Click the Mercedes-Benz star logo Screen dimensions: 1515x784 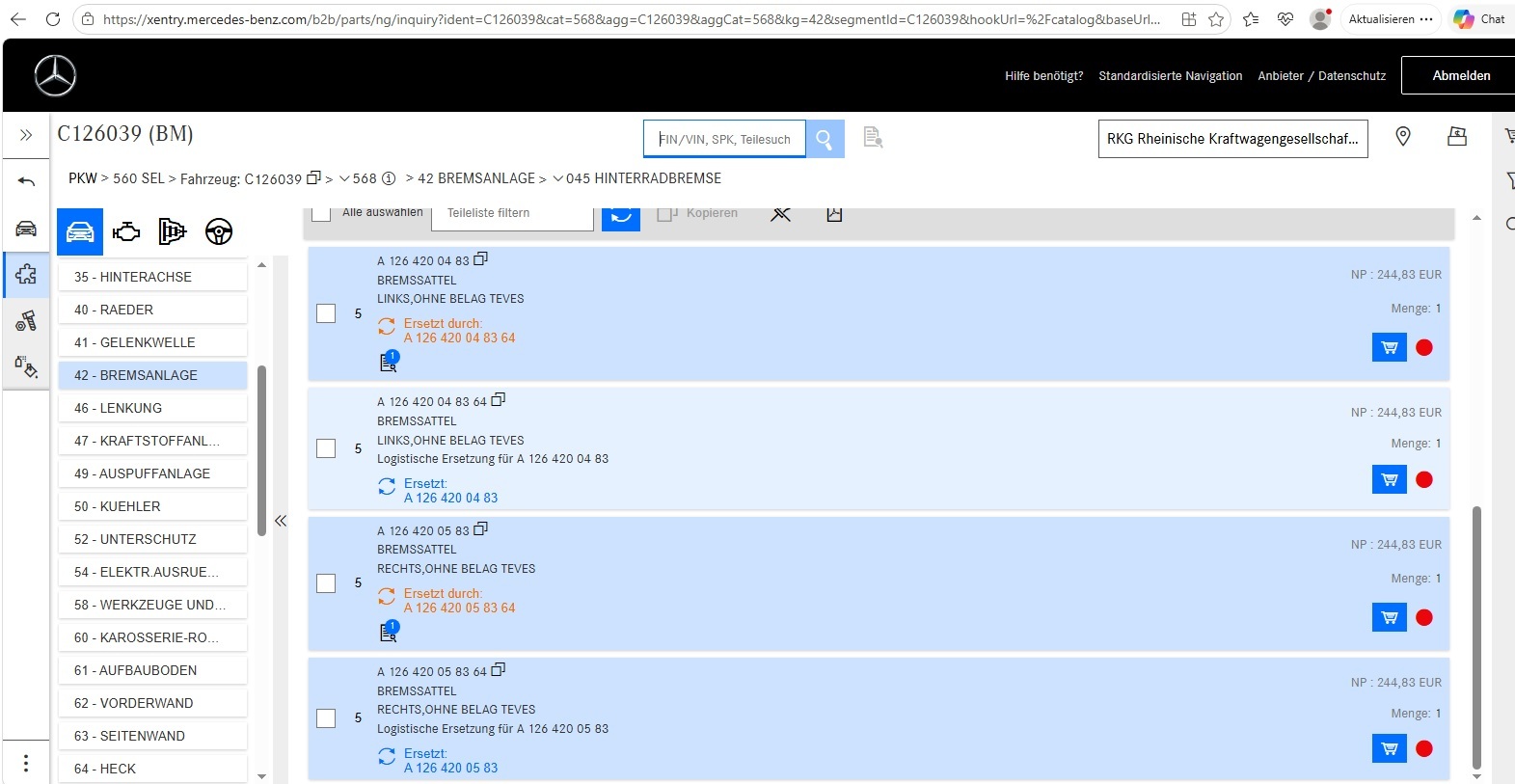click(x=55, y=75)
